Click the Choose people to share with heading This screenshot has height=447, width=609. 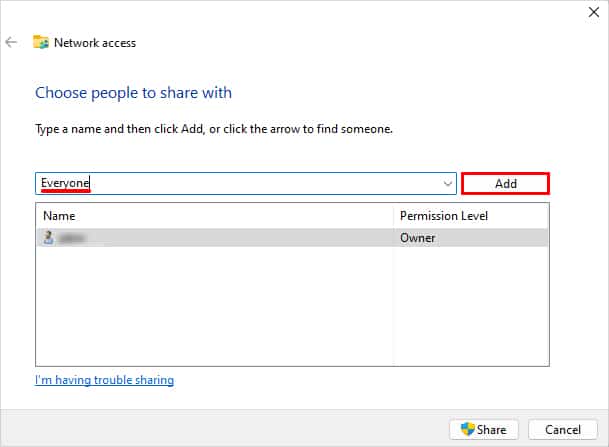[x=133, y=93]
